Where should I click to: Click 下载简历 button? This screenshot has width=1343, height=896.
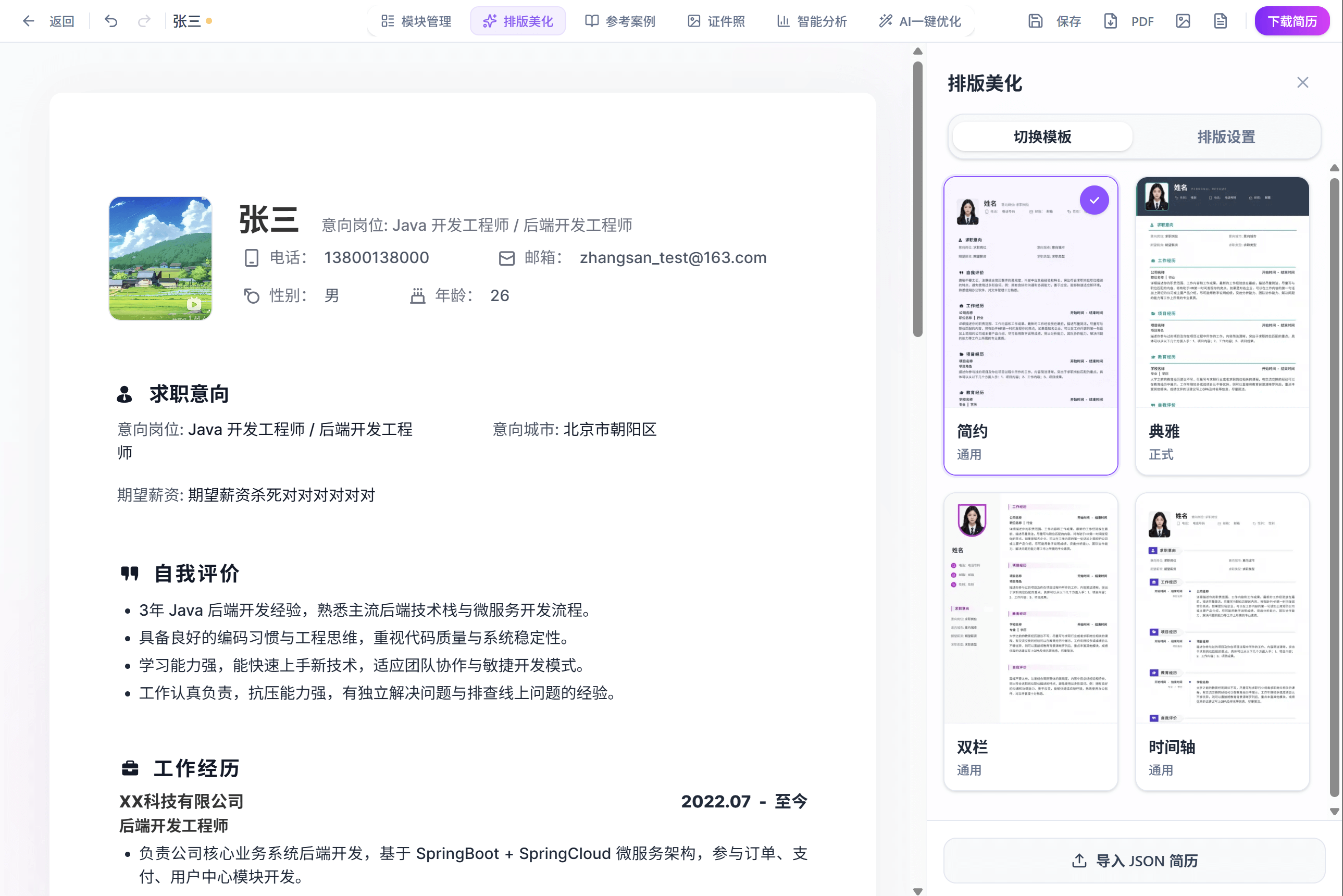tap(1291, 21)
